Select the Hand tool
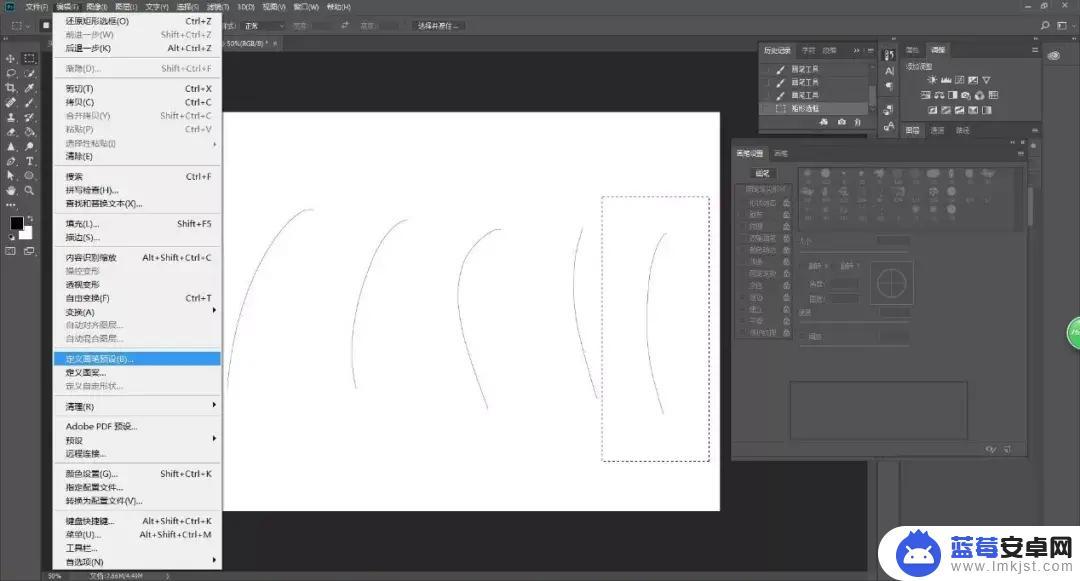 pos(11,191)
